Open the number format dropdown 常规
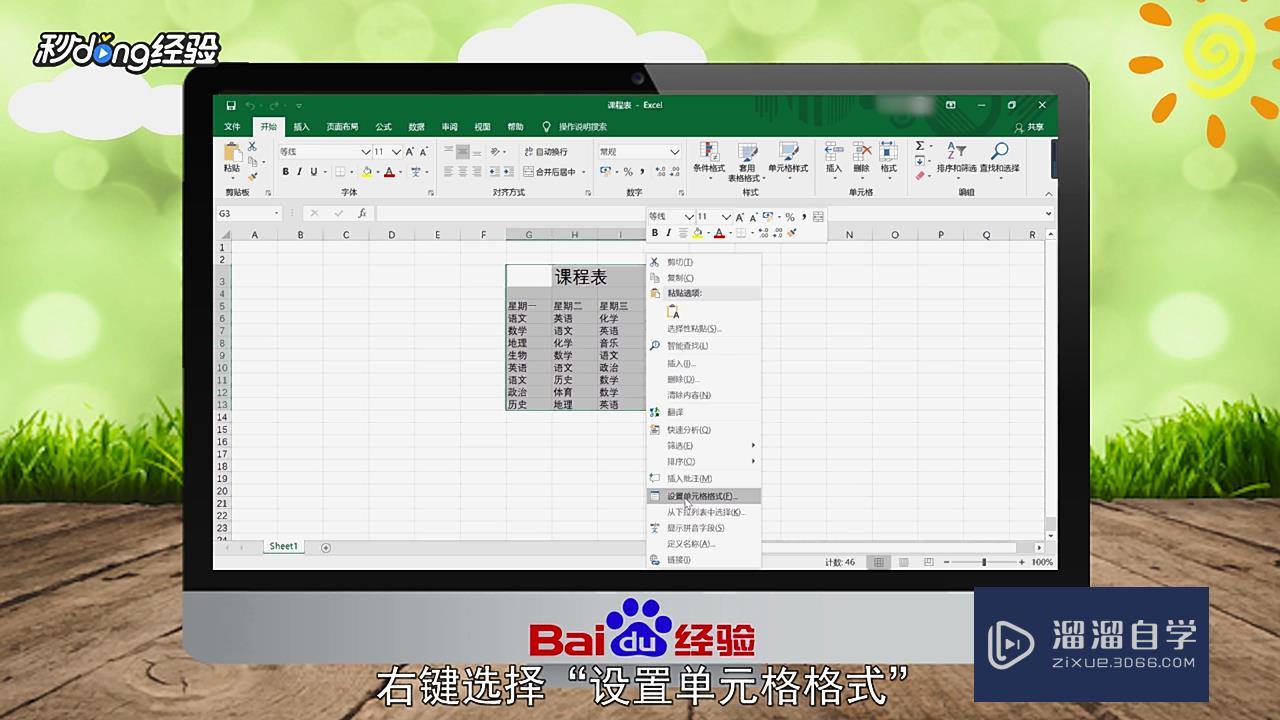 tap(674, 152)
